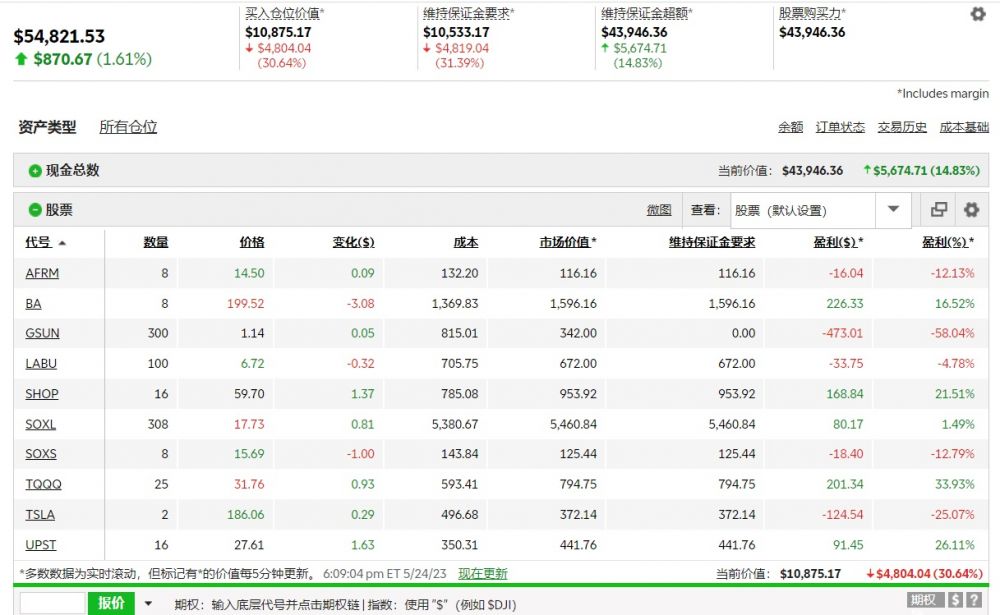The image size is (1000, 615).
Task: Click the green 报价 button
Action: [112, 603]
